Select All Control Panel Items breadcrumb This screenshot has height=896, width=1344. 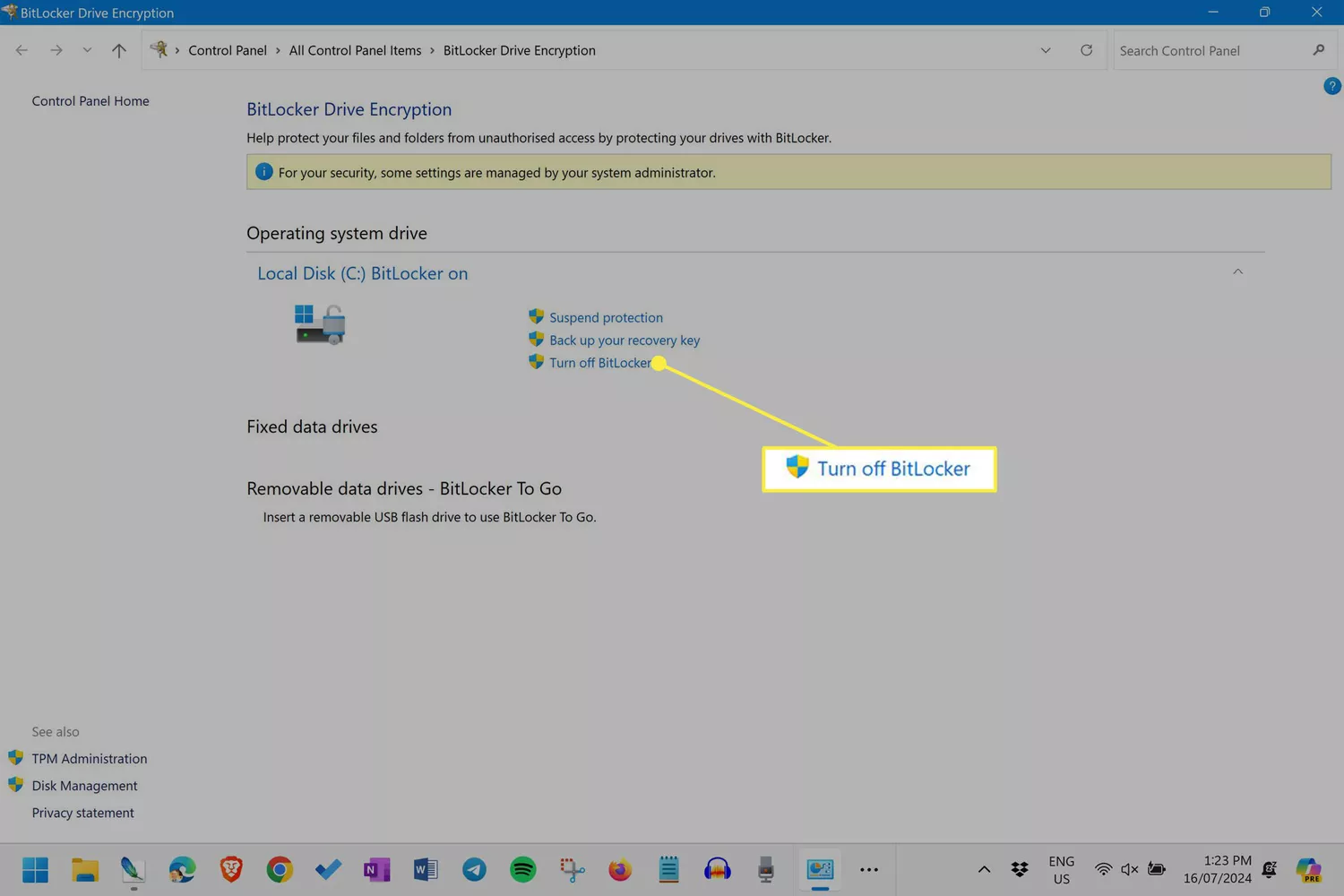tap(355, 50)
